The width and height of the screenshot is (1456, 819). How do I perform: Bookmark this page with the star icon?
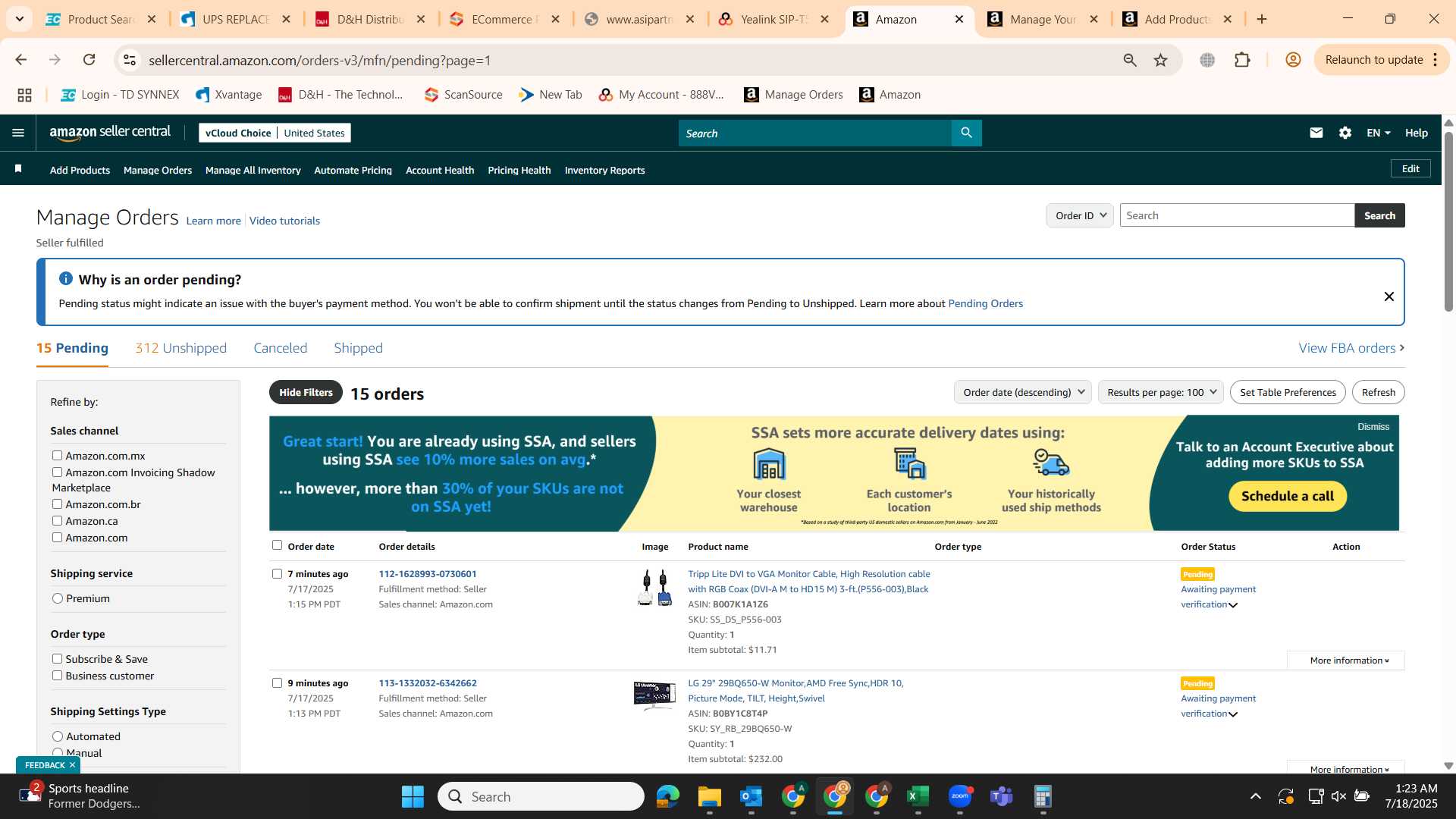[1161, 60]
